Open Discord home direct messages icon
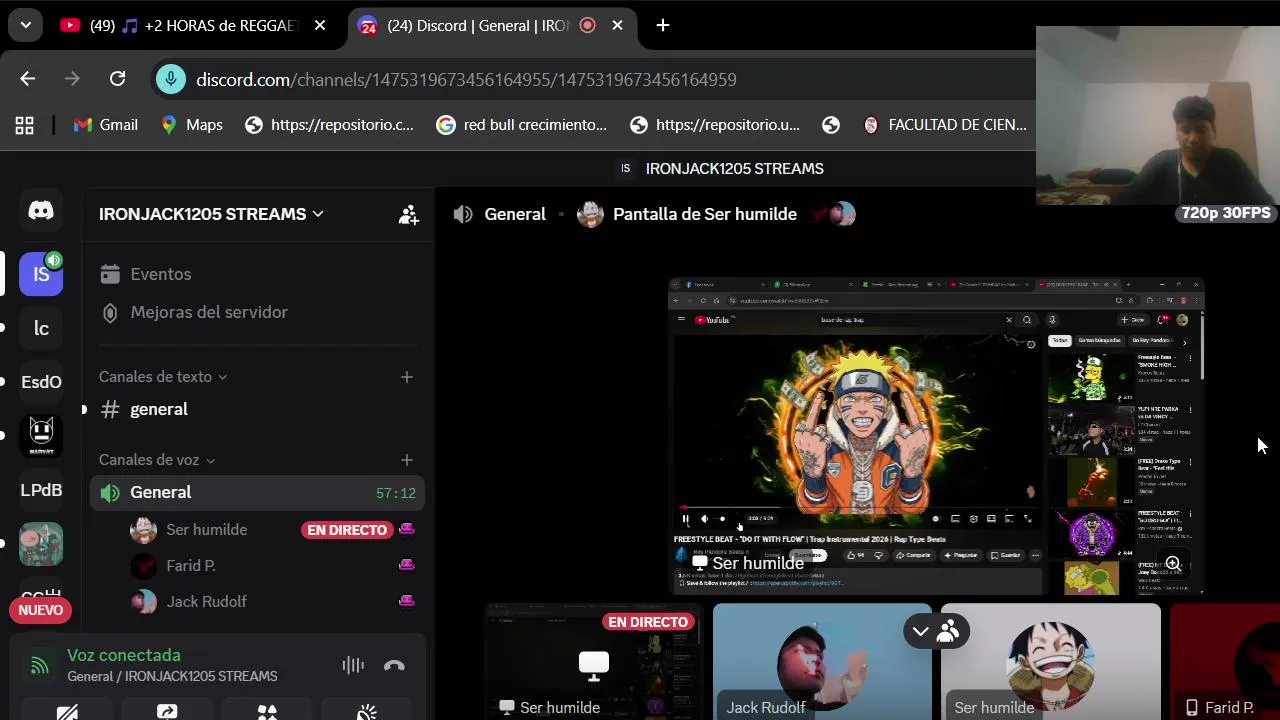The image size is (1280, 720). tap(41, 210)
